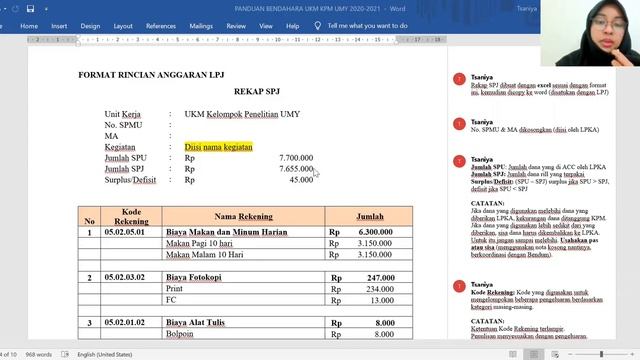Image resolution: width=640 pixels, height=360 pixels.
Task: Open the Help tab
Action: [x=292, y=26]
